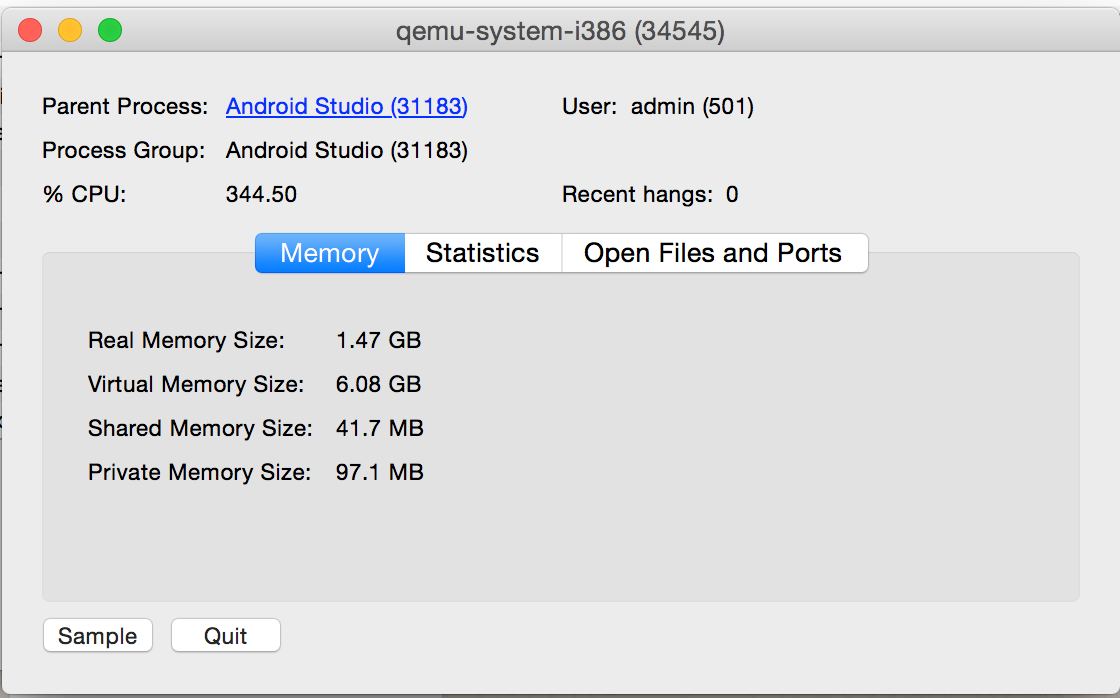Viewport: 1120px width, 698px height.
Task: Click the Real Memory Size label
Action: pyautogui.click(x=186, y=340)
